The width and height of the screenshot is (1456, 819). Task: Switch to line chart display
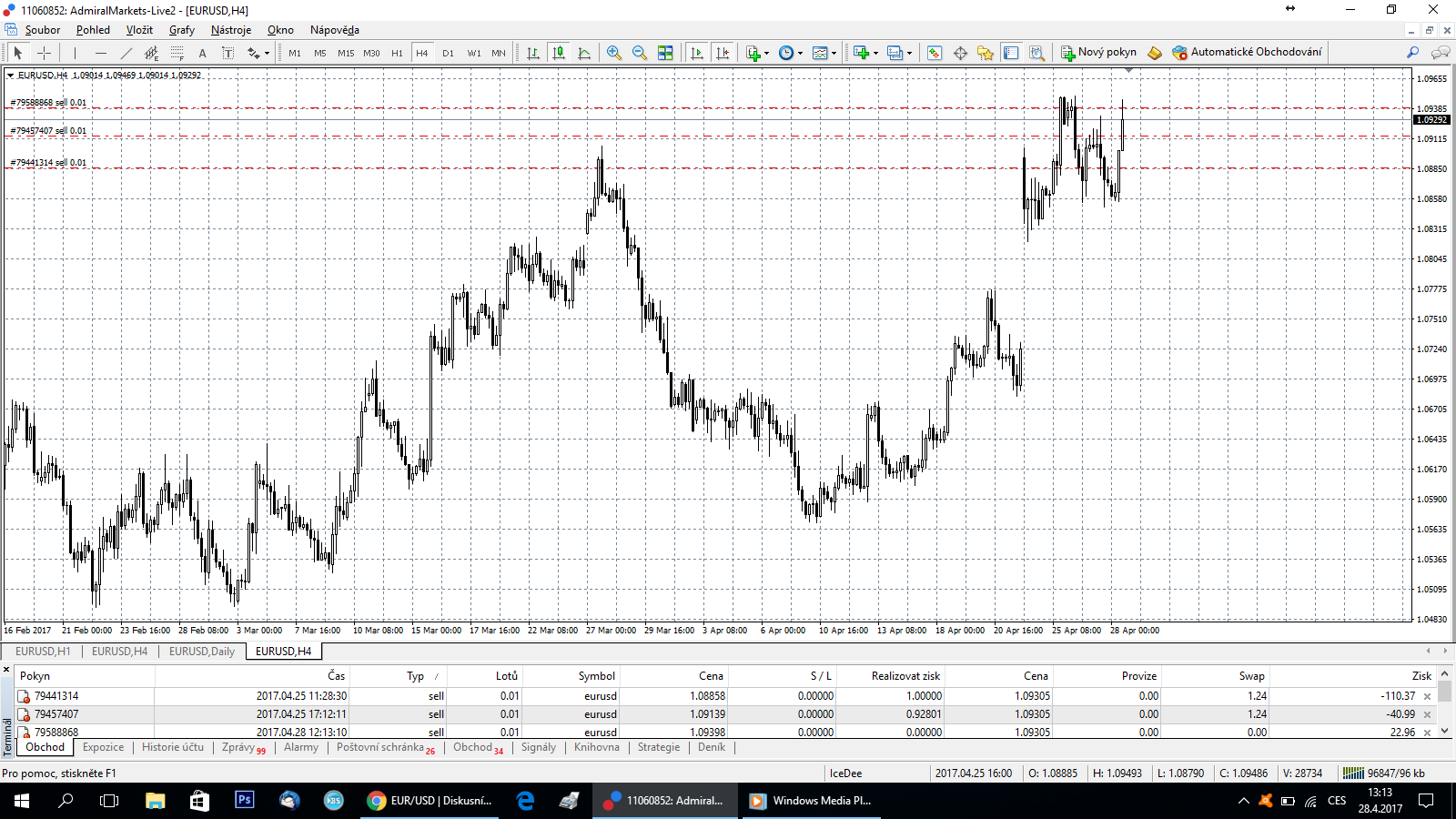point(584,53)
